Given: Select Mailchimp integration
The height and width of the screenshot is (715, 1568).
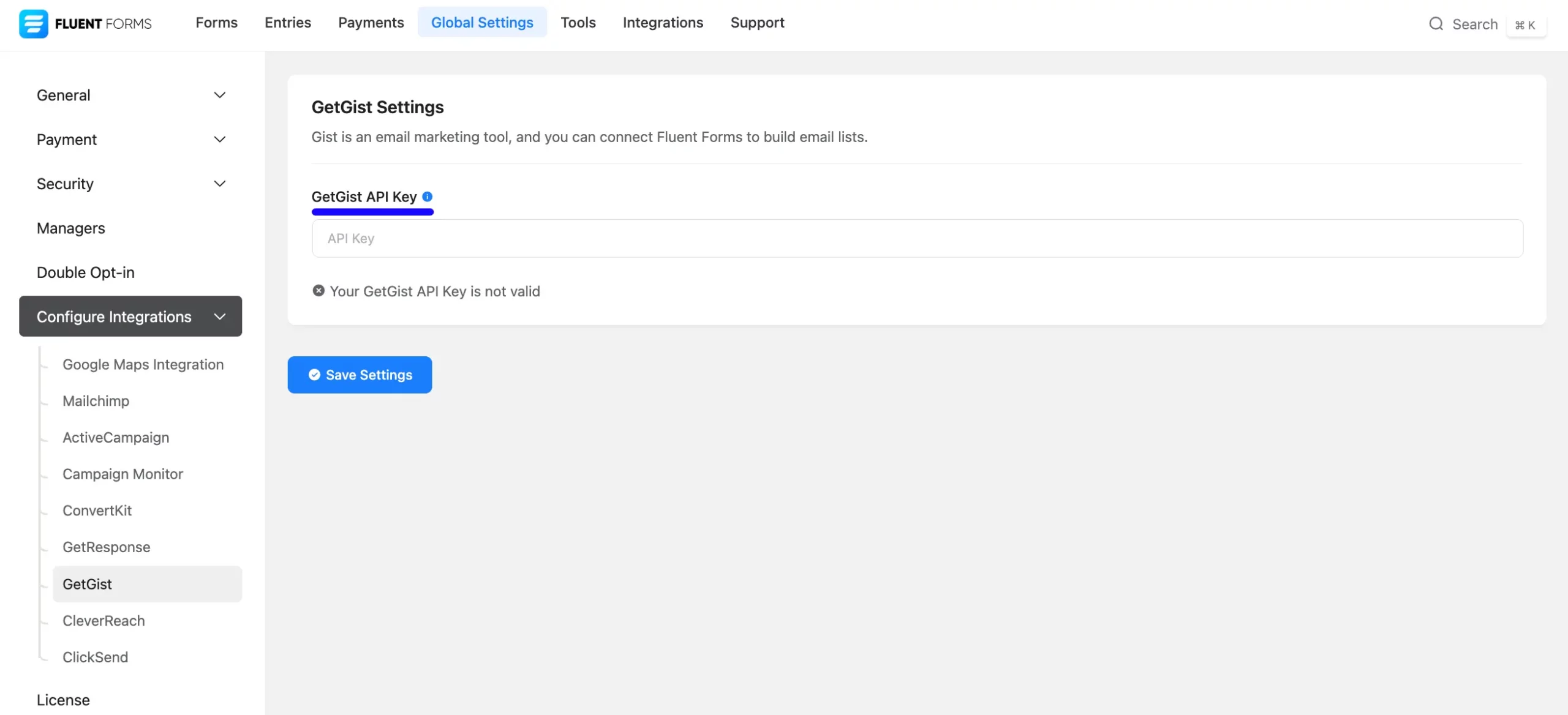Looking at the screenshot, I should pos(96,401).
